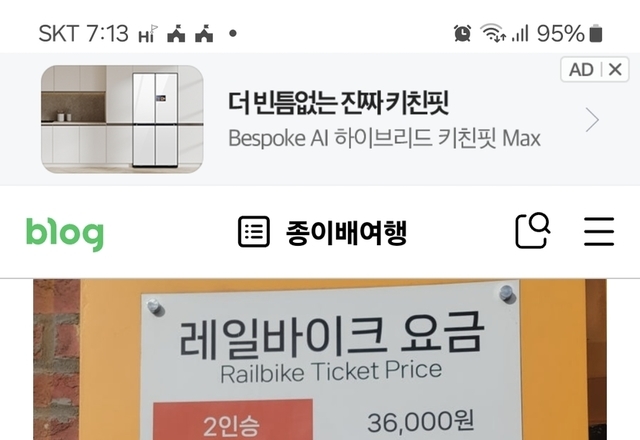The image size is (640, 440).
Task: Close the ad using X icon
Action: point(615,69)
